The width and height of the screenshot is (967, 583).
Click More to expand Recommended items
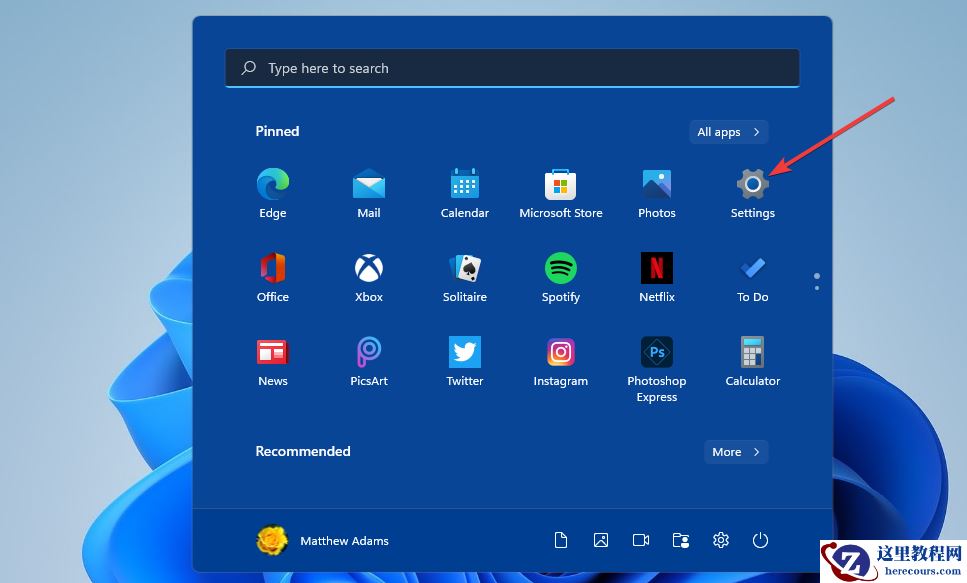[x=736, y=451]
